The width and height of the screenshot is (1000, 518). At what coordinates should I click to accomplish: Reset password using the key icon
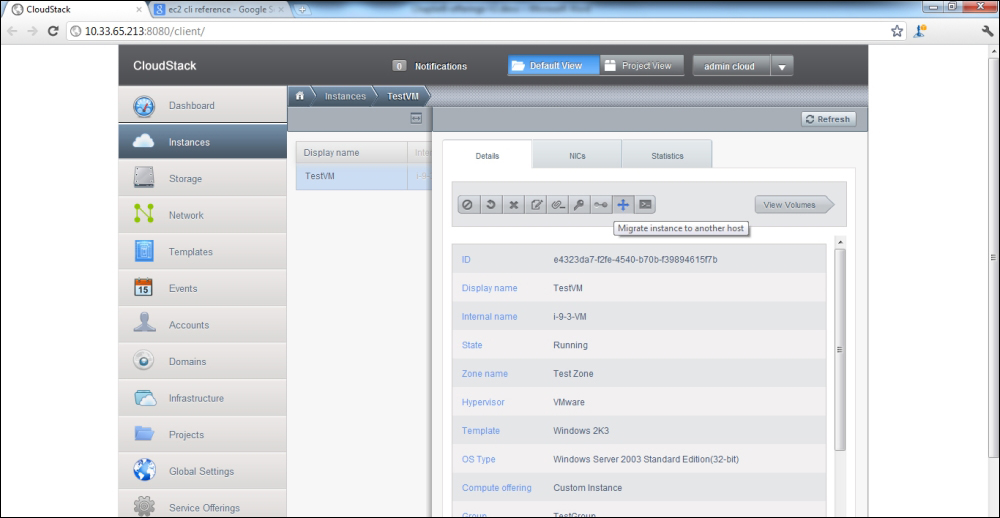click(579, 205)
